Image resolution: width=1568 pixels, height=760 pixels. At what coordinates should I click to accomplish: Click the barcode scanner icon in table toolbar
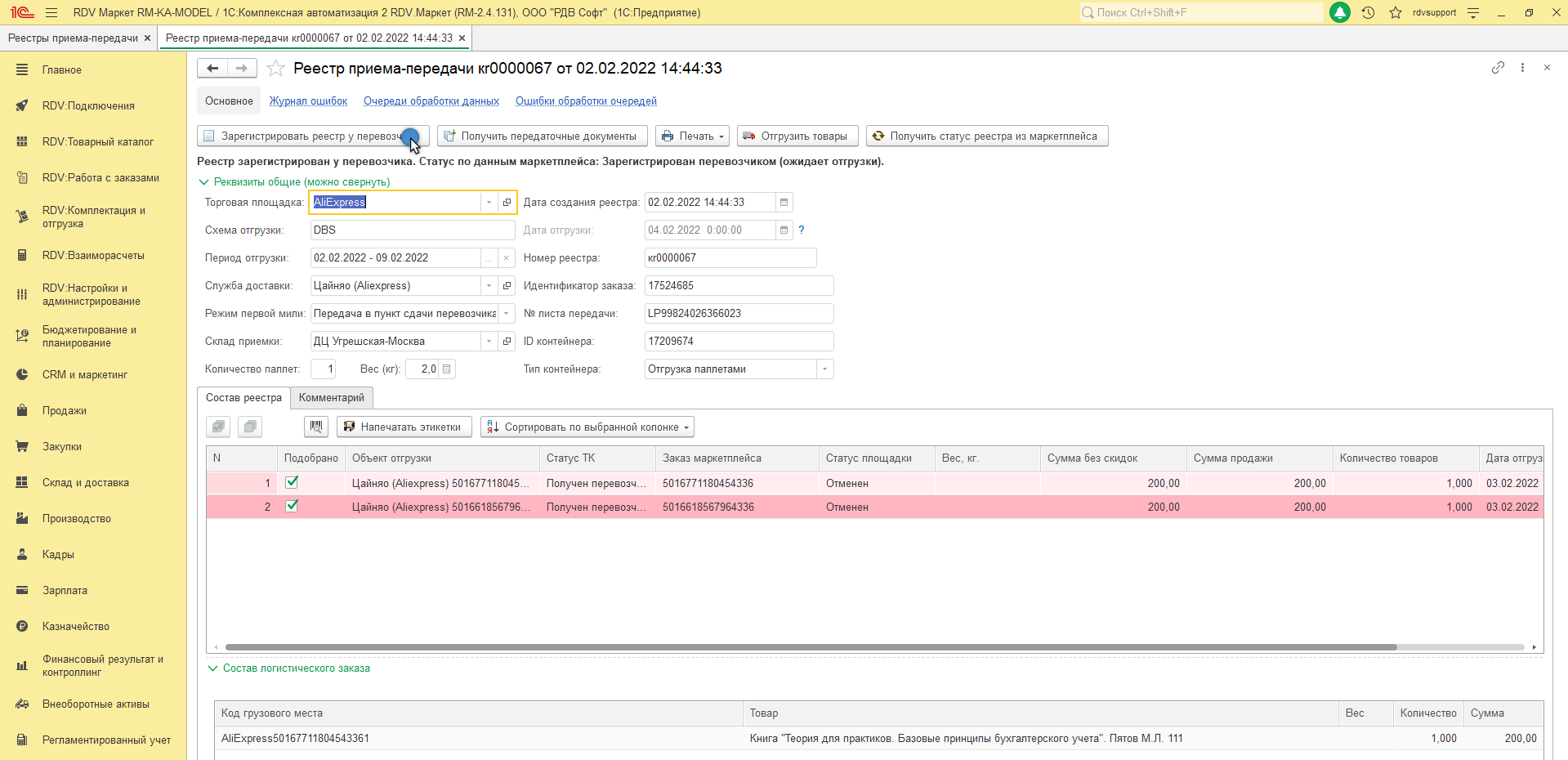316,427
